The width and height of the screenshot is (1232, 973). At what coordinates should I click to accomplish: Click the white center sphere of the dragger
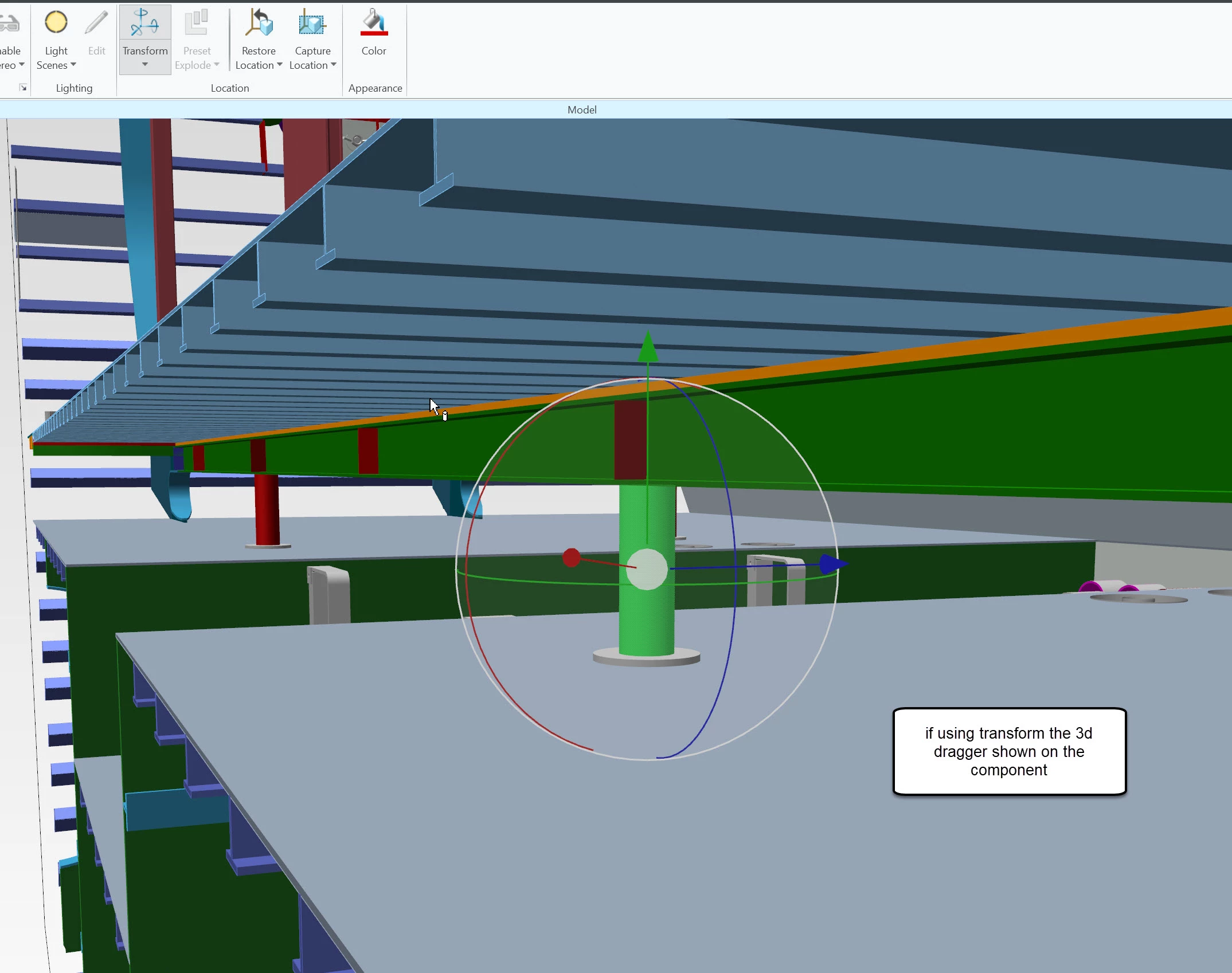[x=647, y=569]
